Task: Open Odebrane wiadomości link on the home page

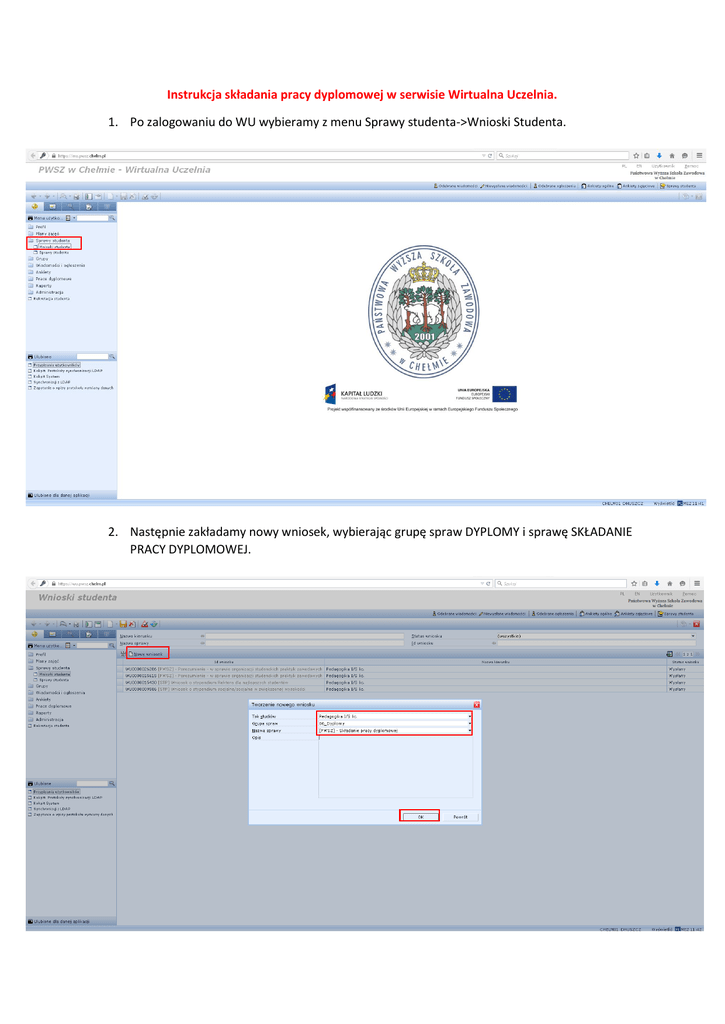Action: (455, 185)
